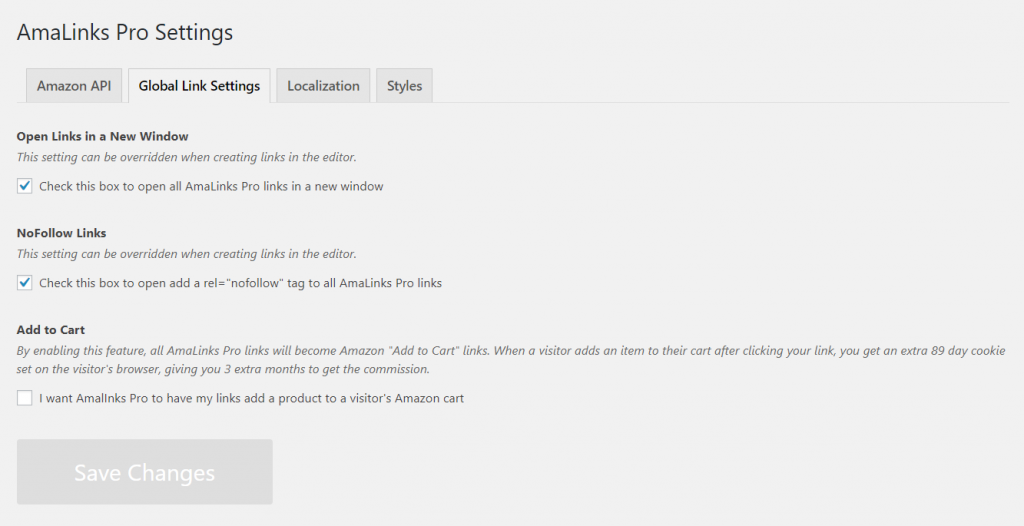The image size is (1024, 526).
Task: Click the italic override note under Open Links
Action: (186, 157)
